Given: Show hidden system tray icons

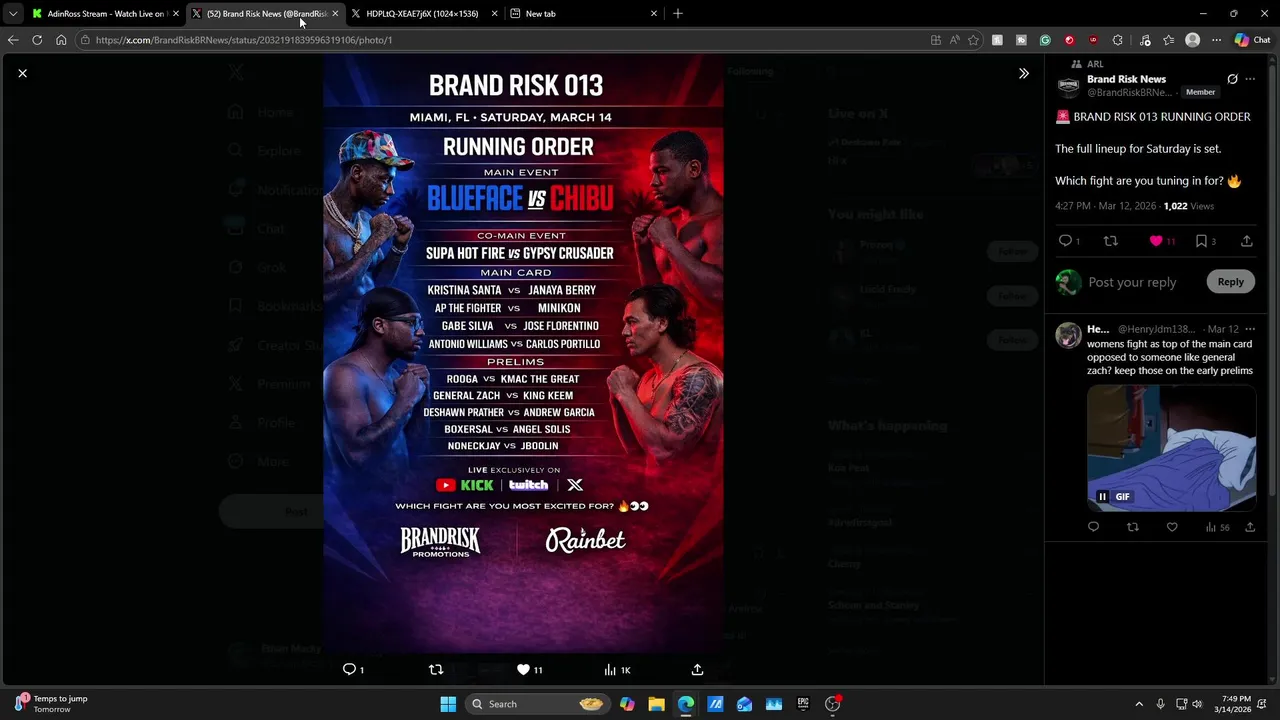Looking at the screenshot, I should [1138, 704].
